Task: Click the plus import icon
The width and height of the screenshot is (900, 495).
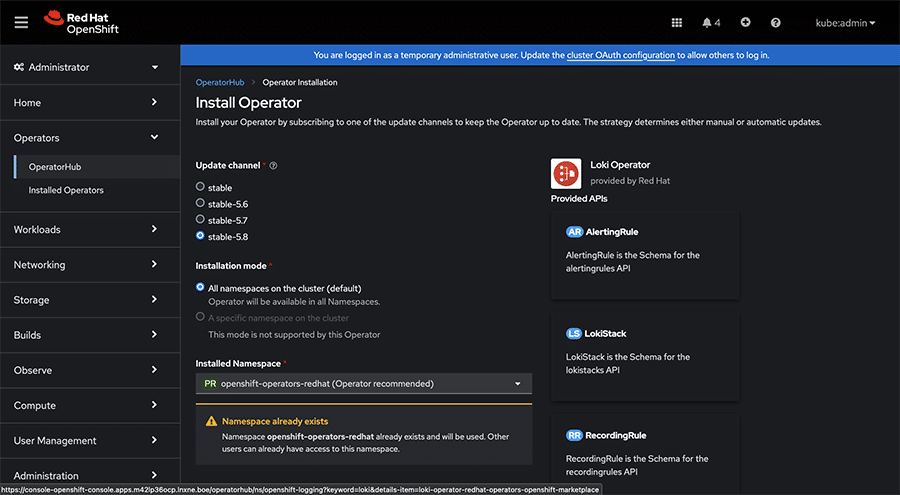Action: 745,23
